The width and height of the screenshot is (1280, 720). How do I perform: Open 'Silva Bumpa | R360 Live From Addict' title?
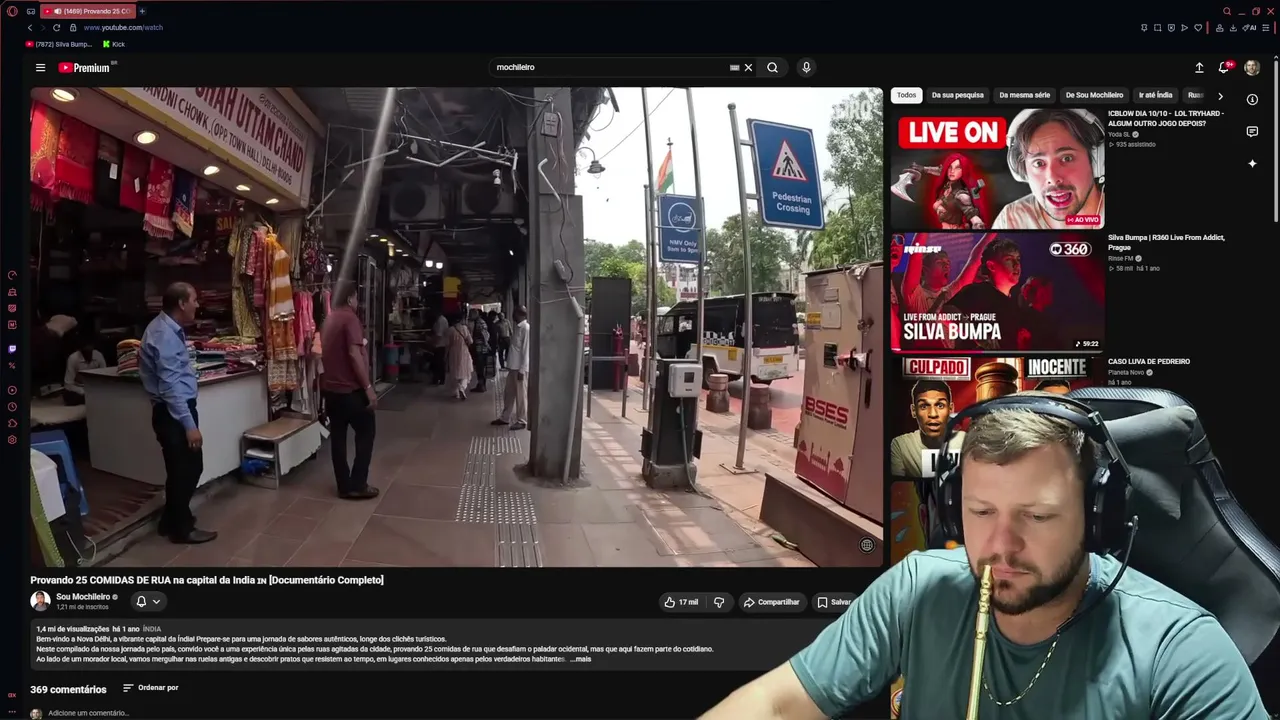click(1166, 242)
